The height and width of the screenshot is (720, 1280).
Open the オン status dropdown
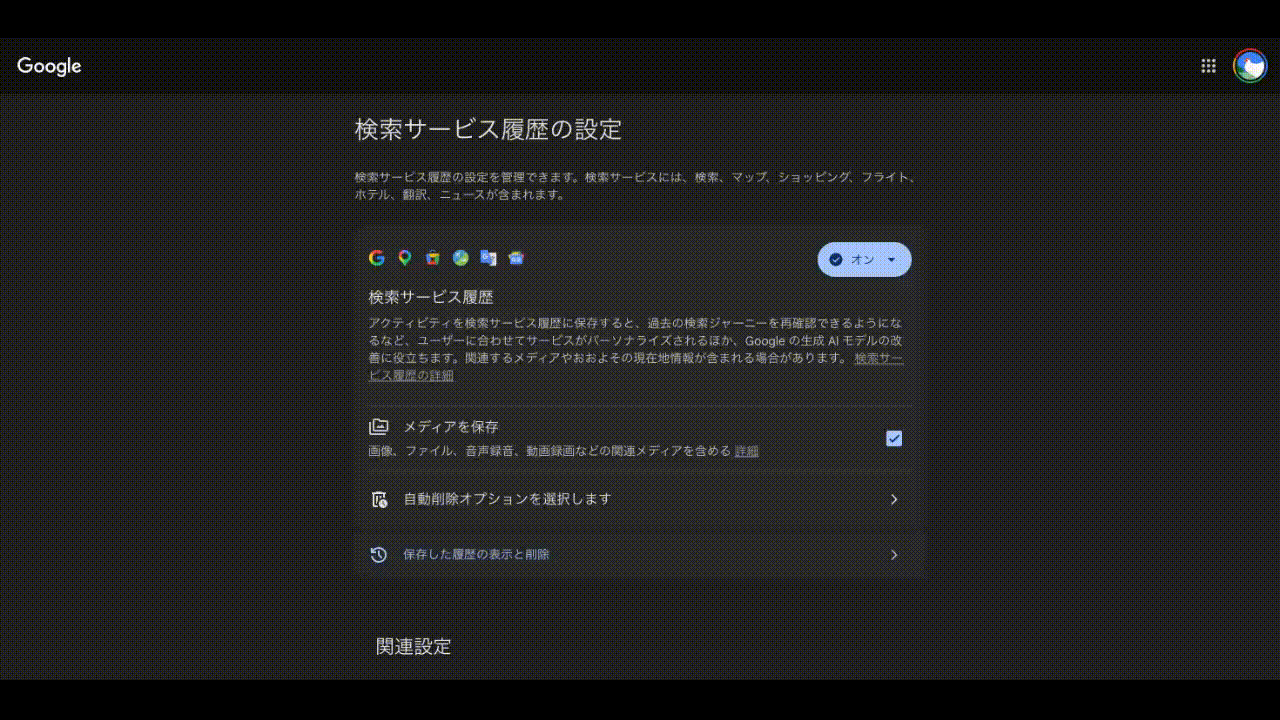pyautogui.click(x=864, y=259)
